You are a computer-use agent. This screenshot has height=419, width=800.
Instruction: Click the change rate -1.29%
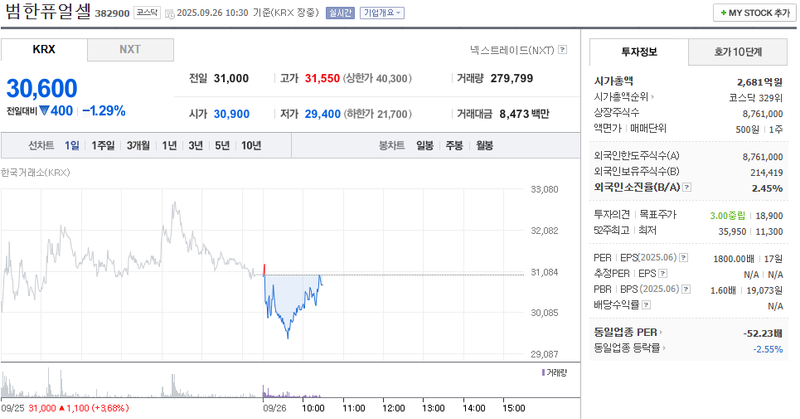(x=104, y=111)
